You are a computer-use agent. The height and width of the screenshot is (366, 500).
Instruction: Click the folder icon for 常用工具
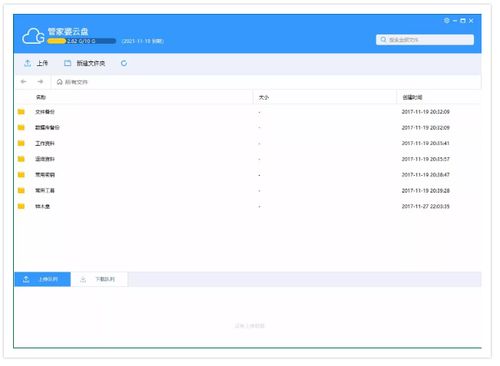coord(21,190)
